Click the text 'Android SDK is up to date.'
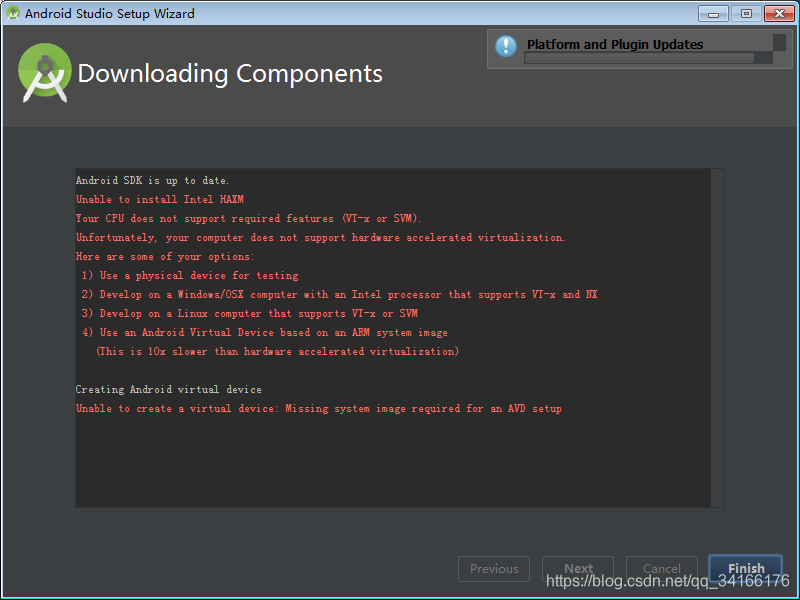Image resolution: width=800 pixels, height=600 pixels. point(153,181)
